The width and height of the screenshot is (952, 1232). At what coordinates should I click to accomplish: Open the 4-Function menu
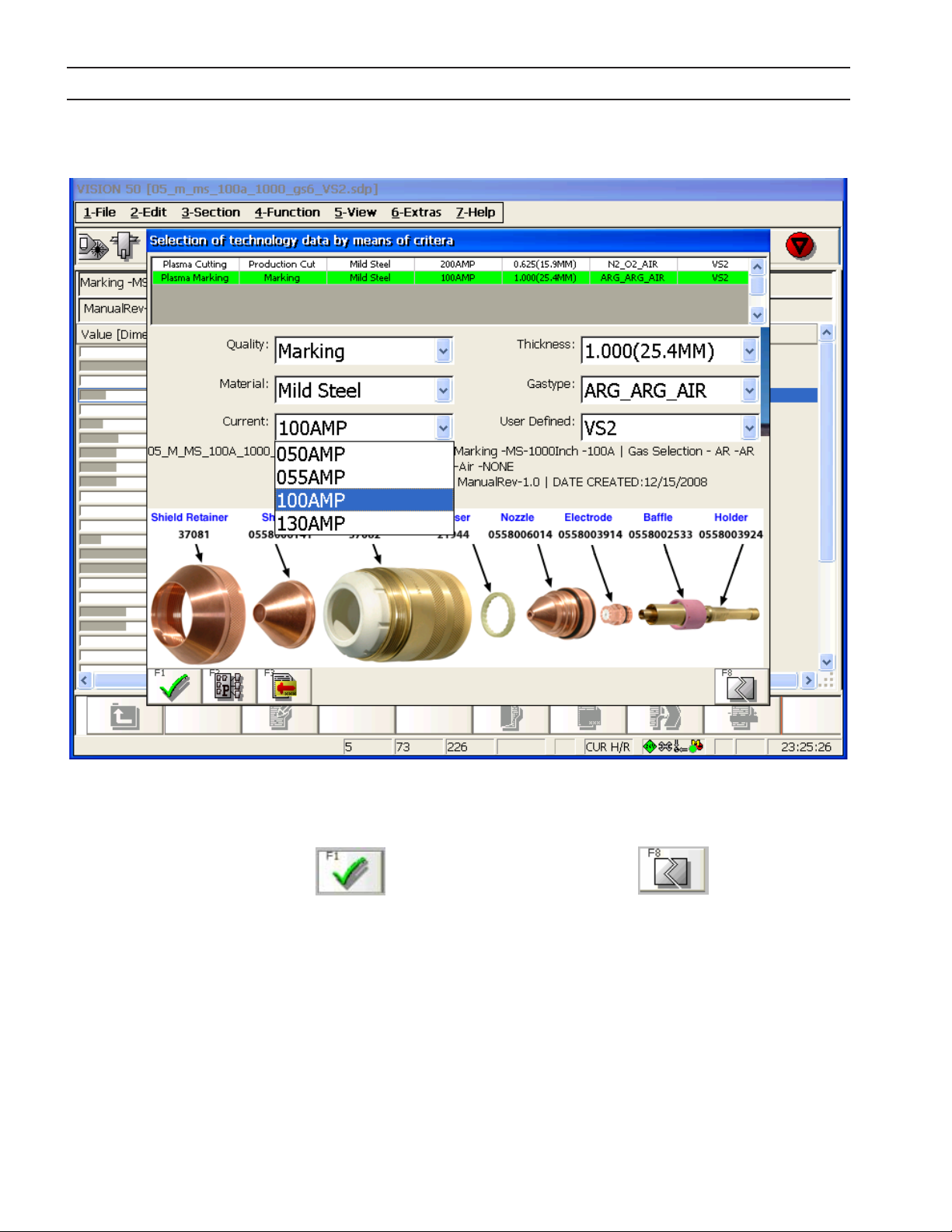pos(288,212)
